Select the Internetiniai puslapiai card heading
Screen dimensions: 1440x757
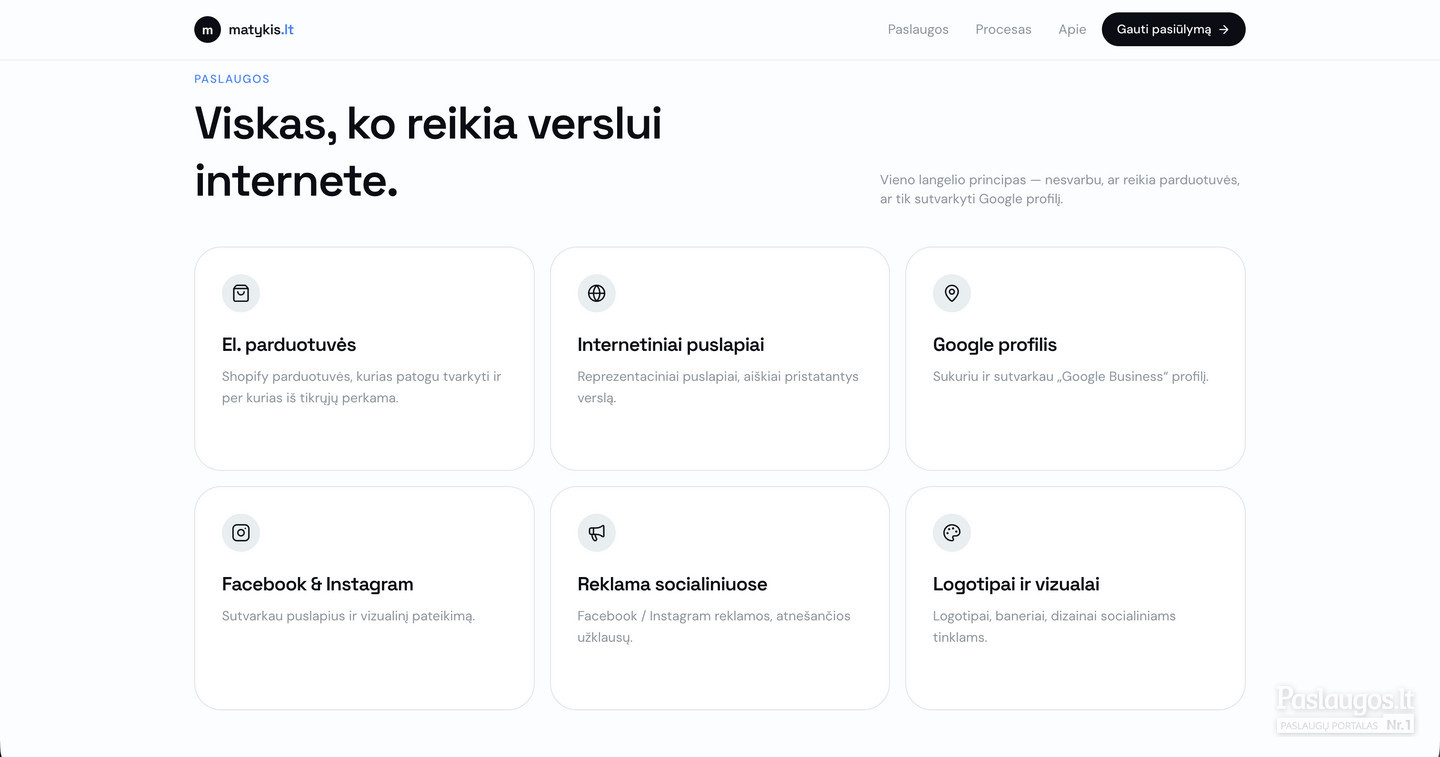click(671, 345)
